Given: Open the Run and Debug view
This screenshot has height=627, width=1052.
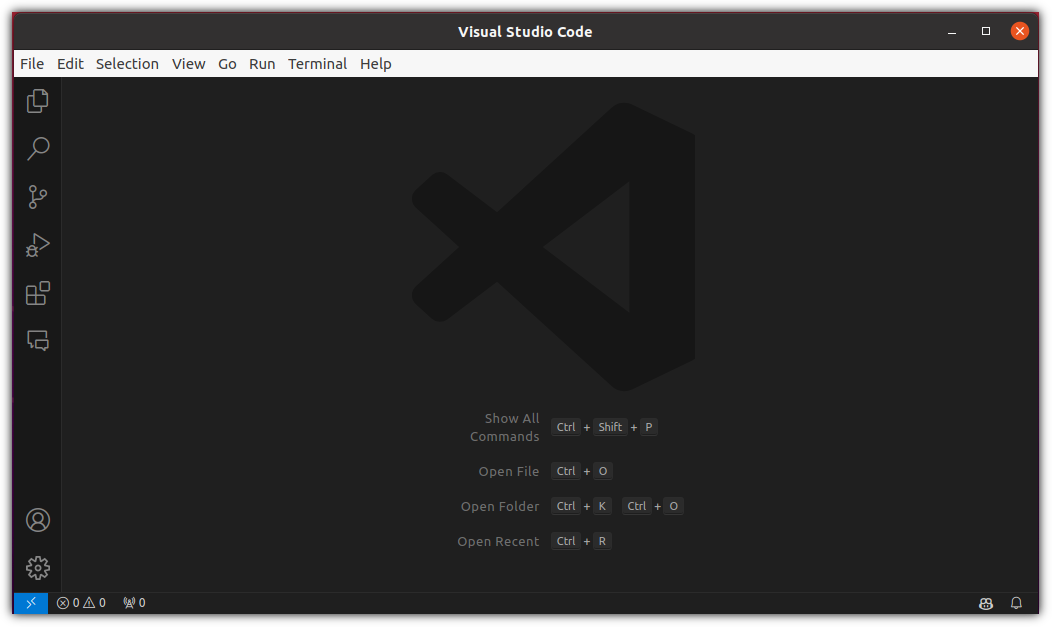Looking at the screenshot, I should (38, 245).
